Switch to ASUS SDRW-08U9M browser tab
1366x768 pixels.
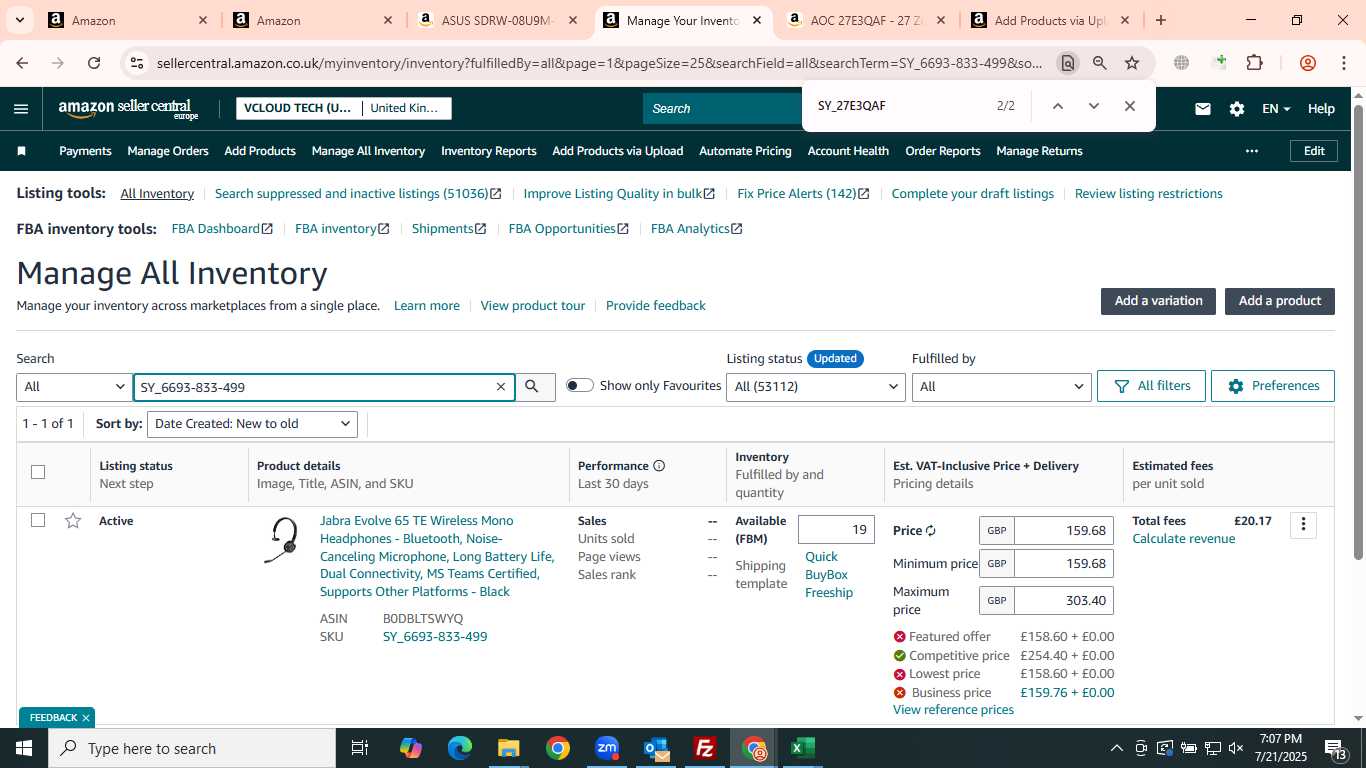(500, 20)
